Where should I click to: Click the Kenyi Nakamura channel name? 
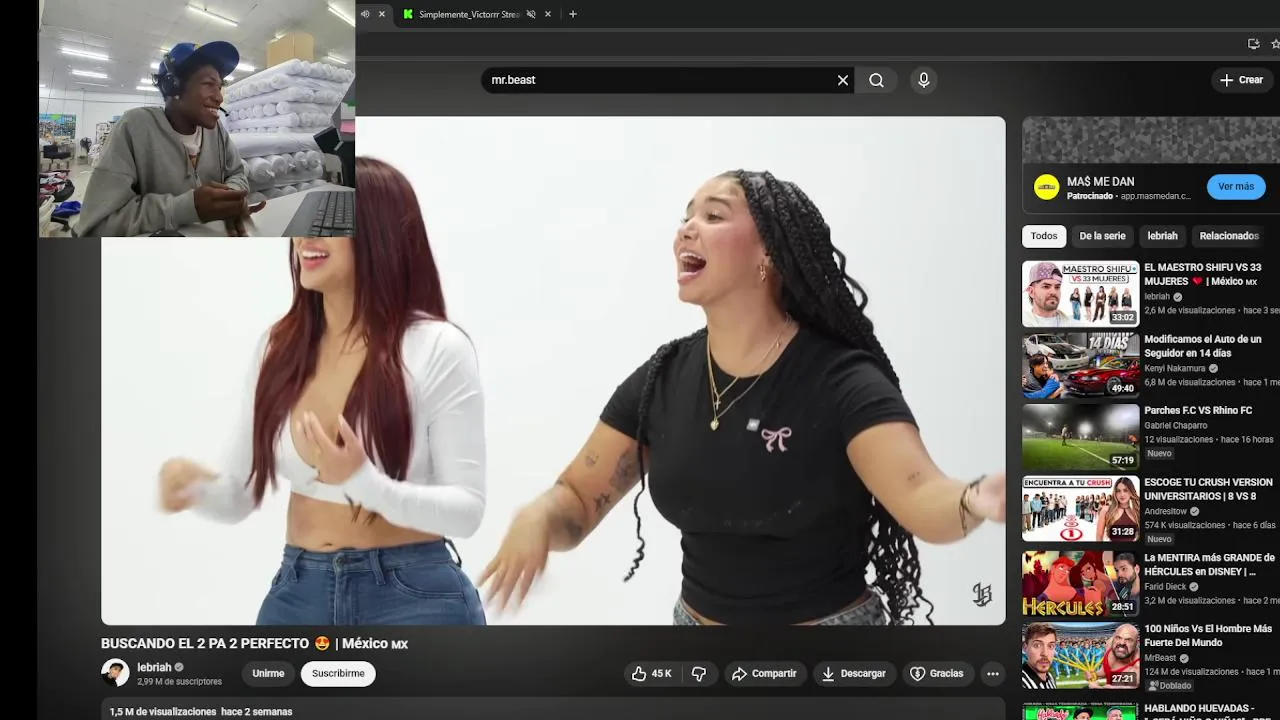[1174, 368]
